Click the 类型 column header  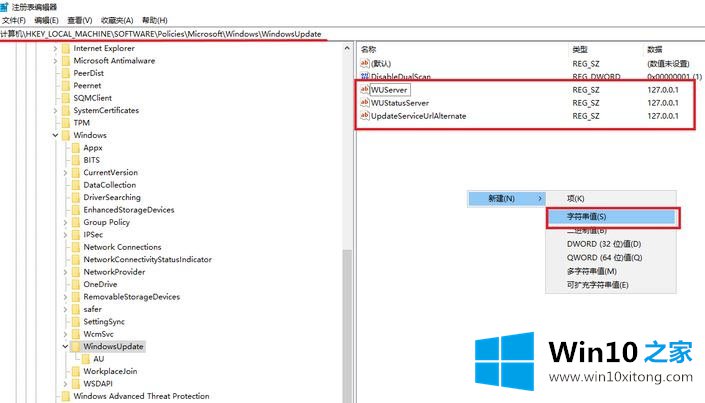pyautogui.click(x=580, y=49)
